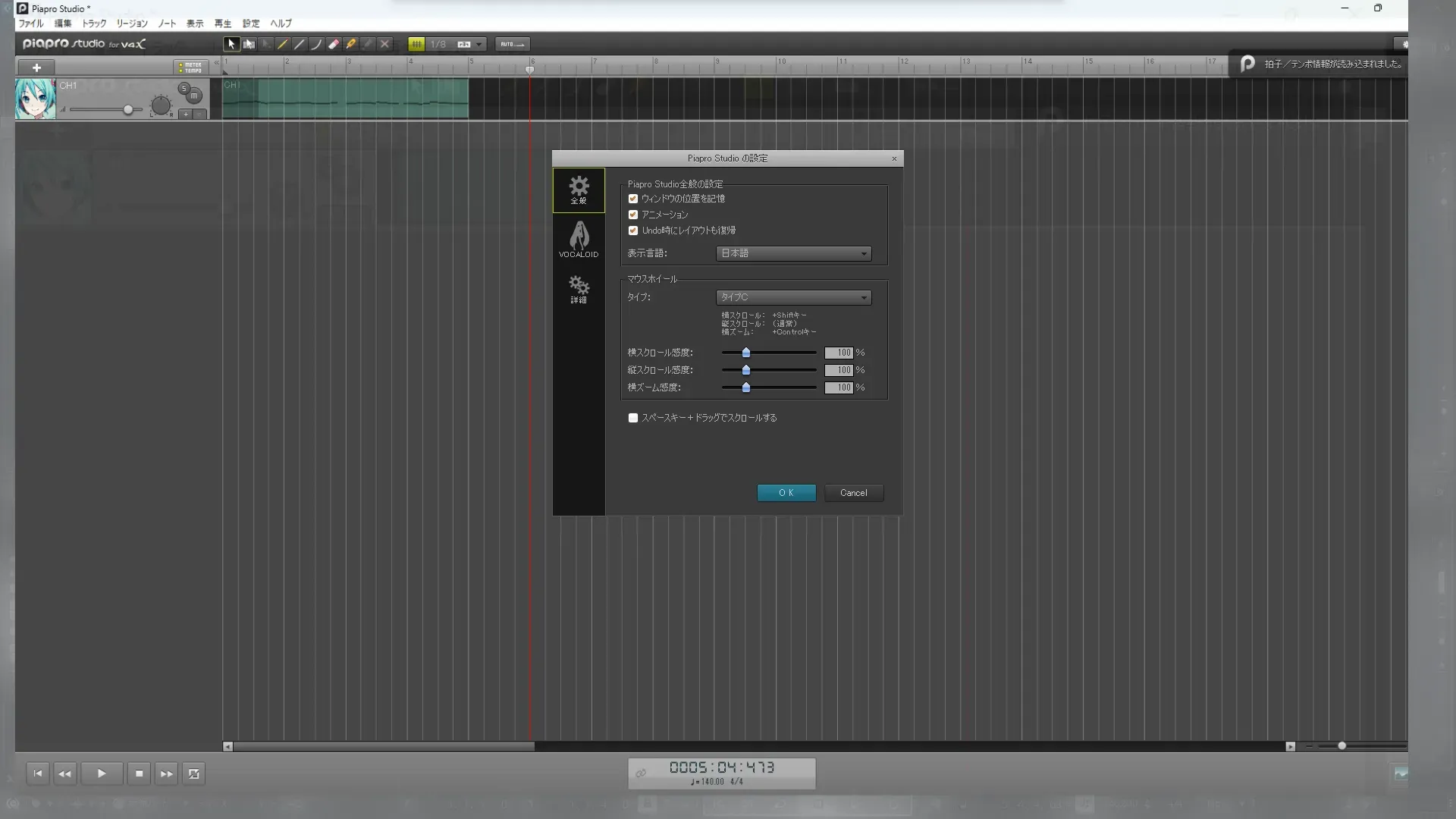
Task: Open the VOCALOID settings section
Action: pyautogui.click(x=579, y=240)
